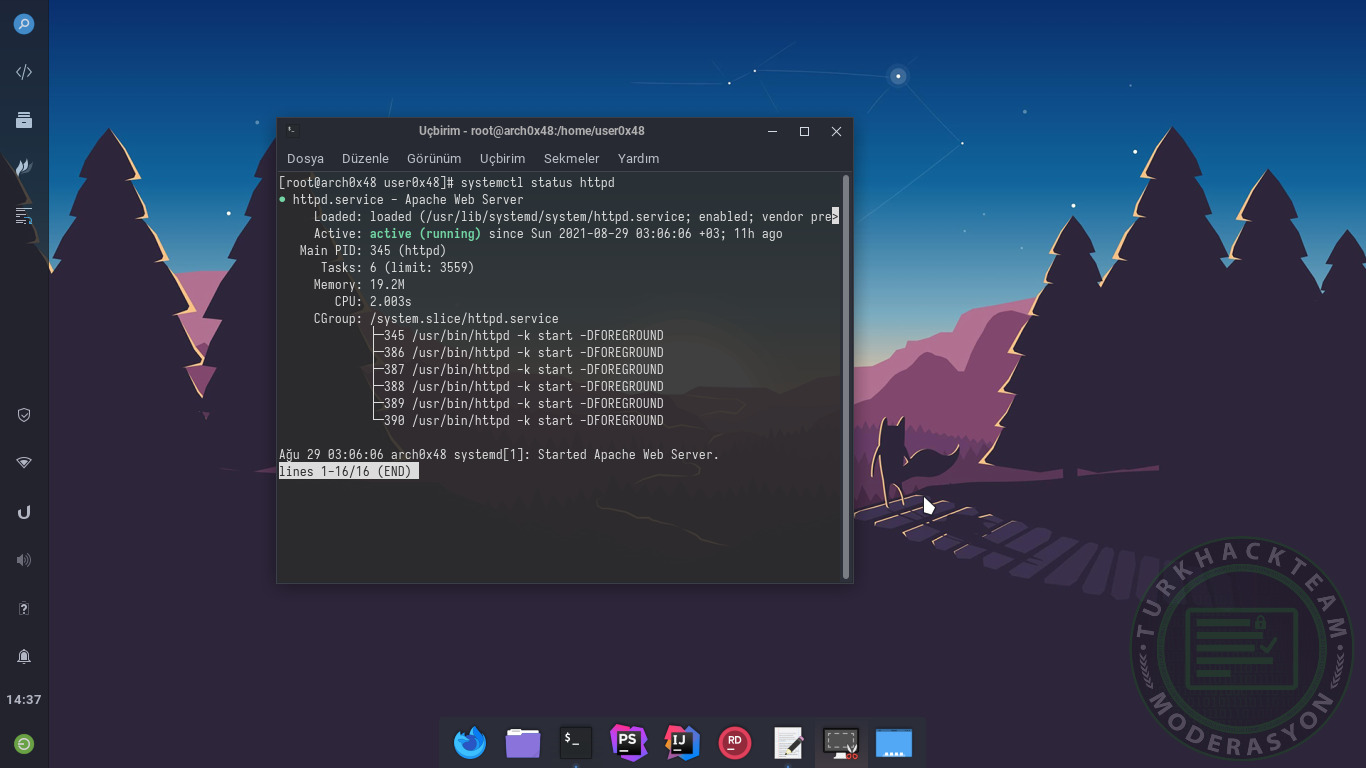Open the Sekmeler menu

coord(572,158)
